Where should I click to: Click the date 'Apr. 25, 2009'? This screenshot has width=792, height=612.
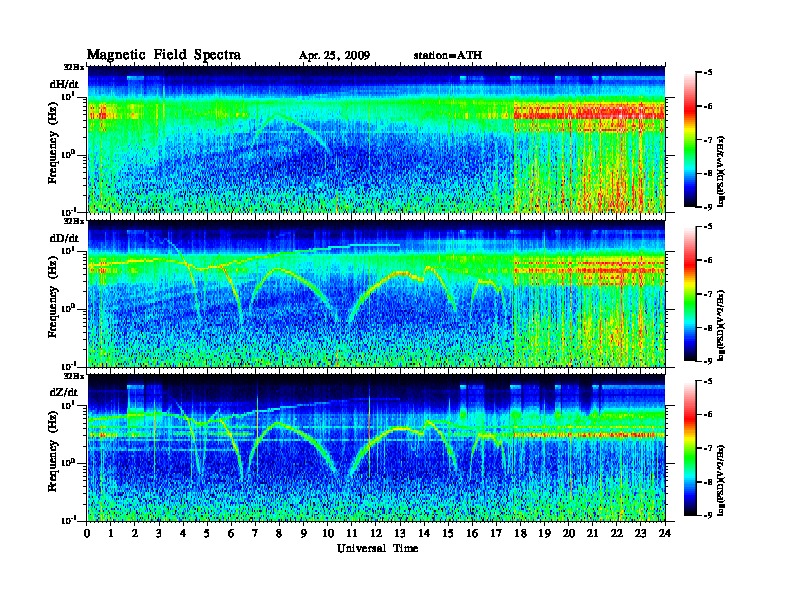(x=334, y=56)
